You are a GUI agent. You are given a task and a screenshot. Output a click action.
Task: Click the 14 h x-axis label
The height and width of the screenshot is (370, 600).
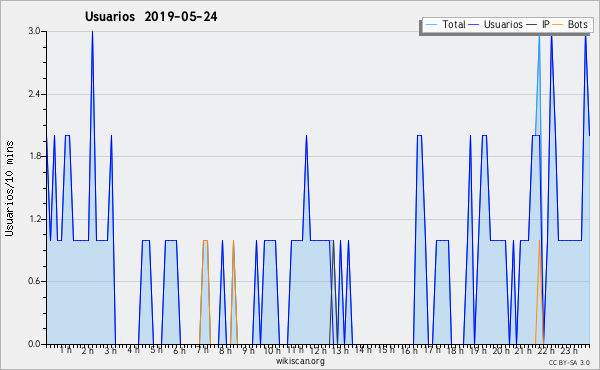(363, 350)
